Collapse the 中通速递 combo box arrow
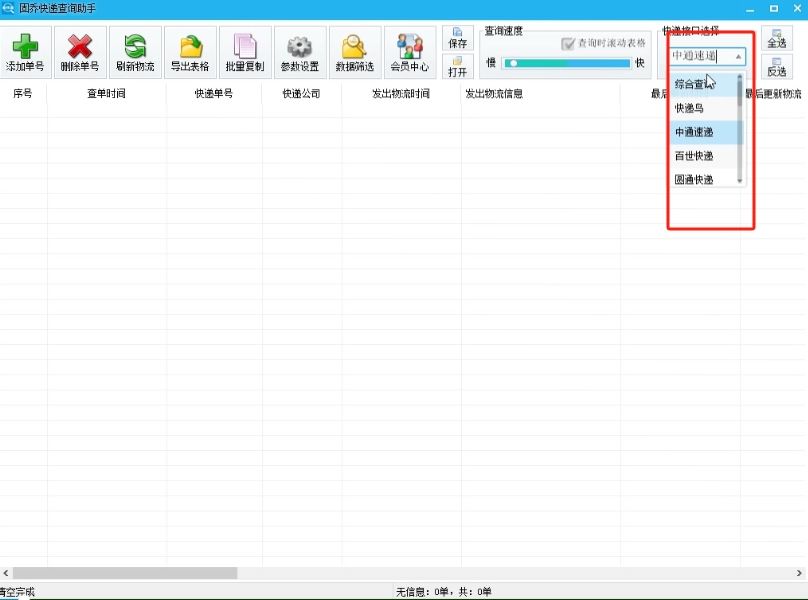 click(x=738, y=56)
